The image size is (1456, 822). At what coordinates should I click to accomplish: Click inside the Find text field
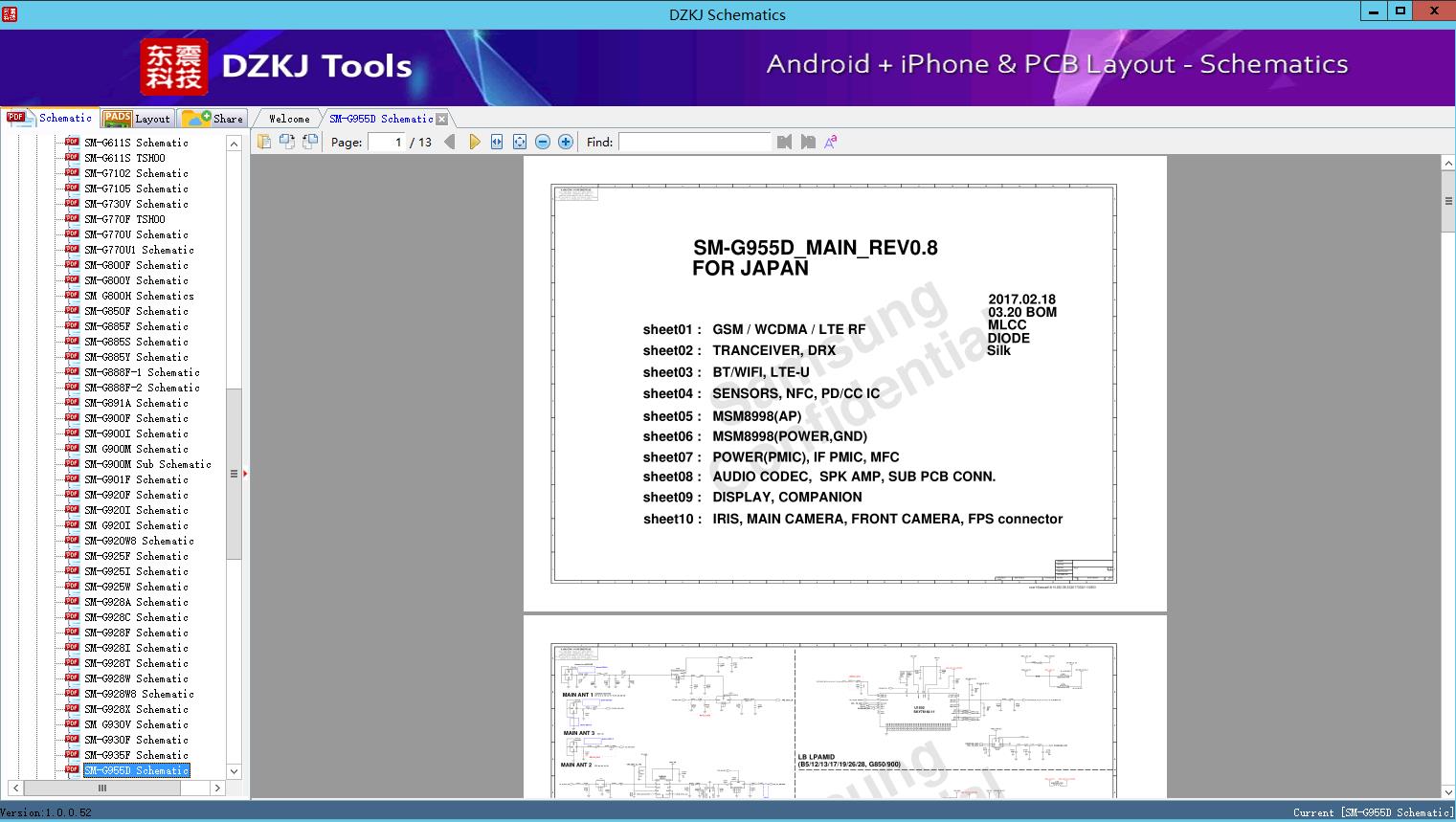click(x=696, y=141)
